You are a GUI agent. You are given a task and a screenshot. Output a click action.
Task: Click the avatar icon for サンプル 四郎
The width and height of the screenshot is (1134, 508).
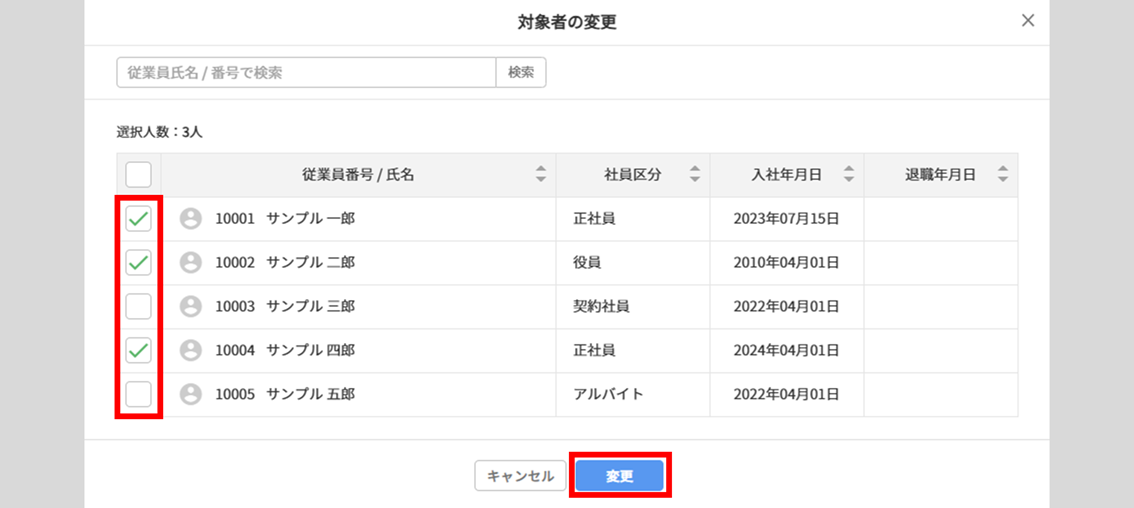pos(190,350)
